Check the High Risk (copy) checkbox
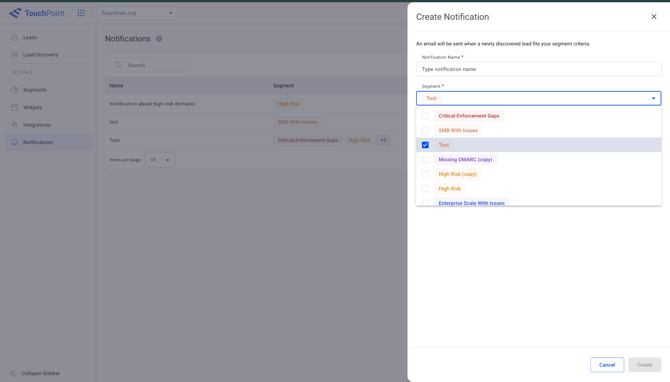The height and width of the screenshot is (382, 670). point(425,174)
